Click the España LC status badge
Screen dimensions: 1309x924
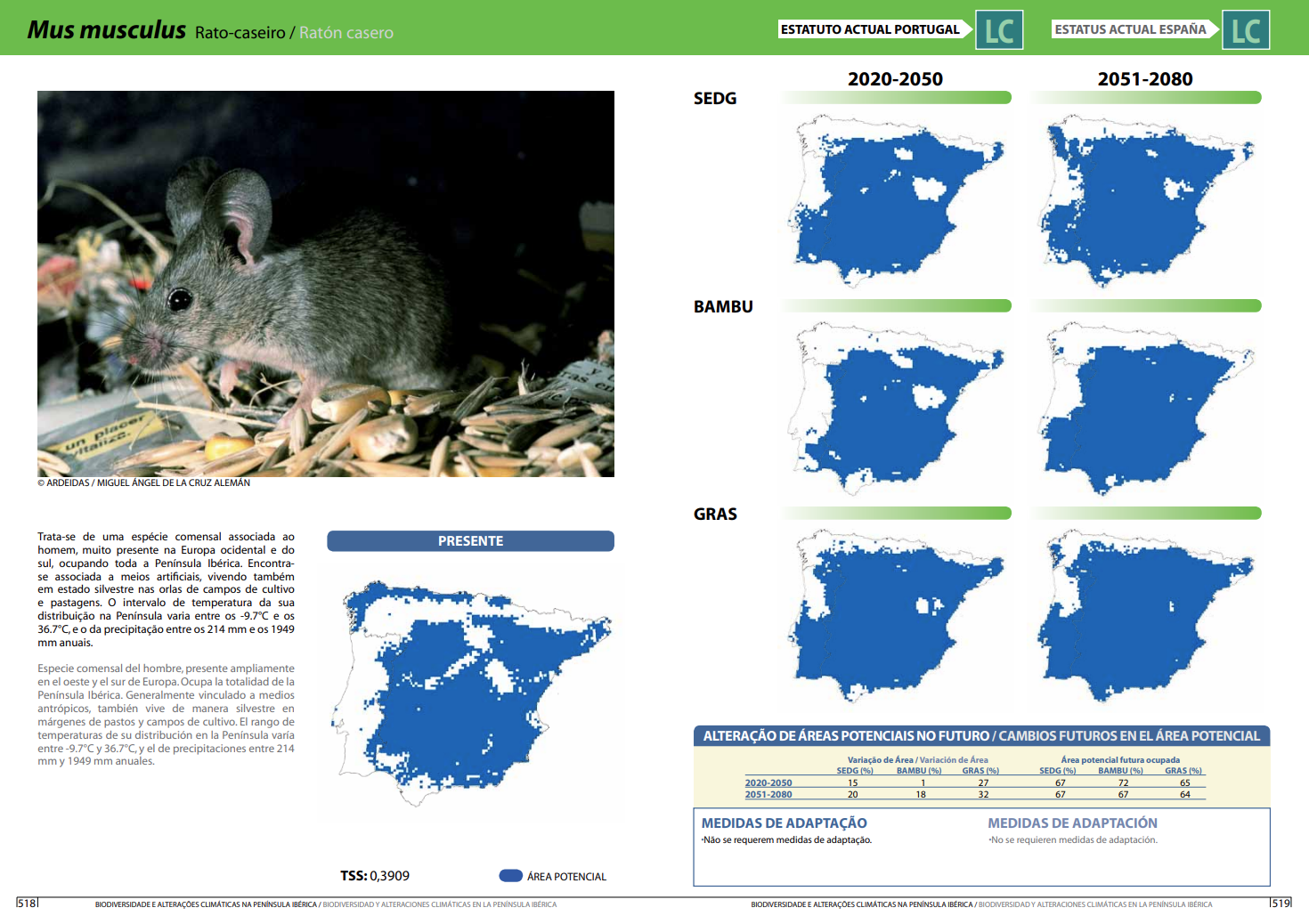tap(1245, 30)
